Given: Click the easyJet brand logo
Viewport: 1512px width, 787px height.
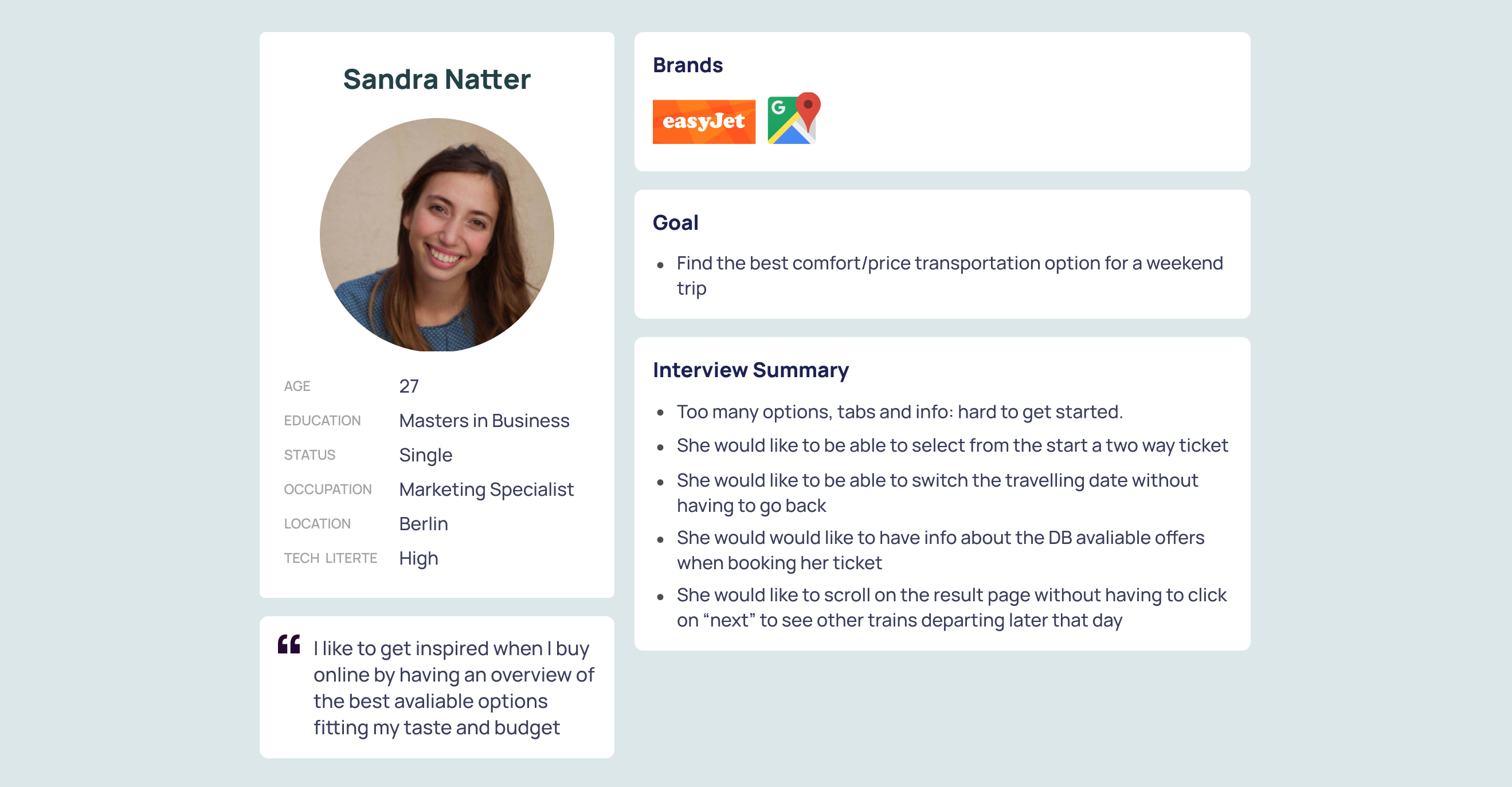Looking at the screenshot, I should pyautogui.click(x=704, y=122).
